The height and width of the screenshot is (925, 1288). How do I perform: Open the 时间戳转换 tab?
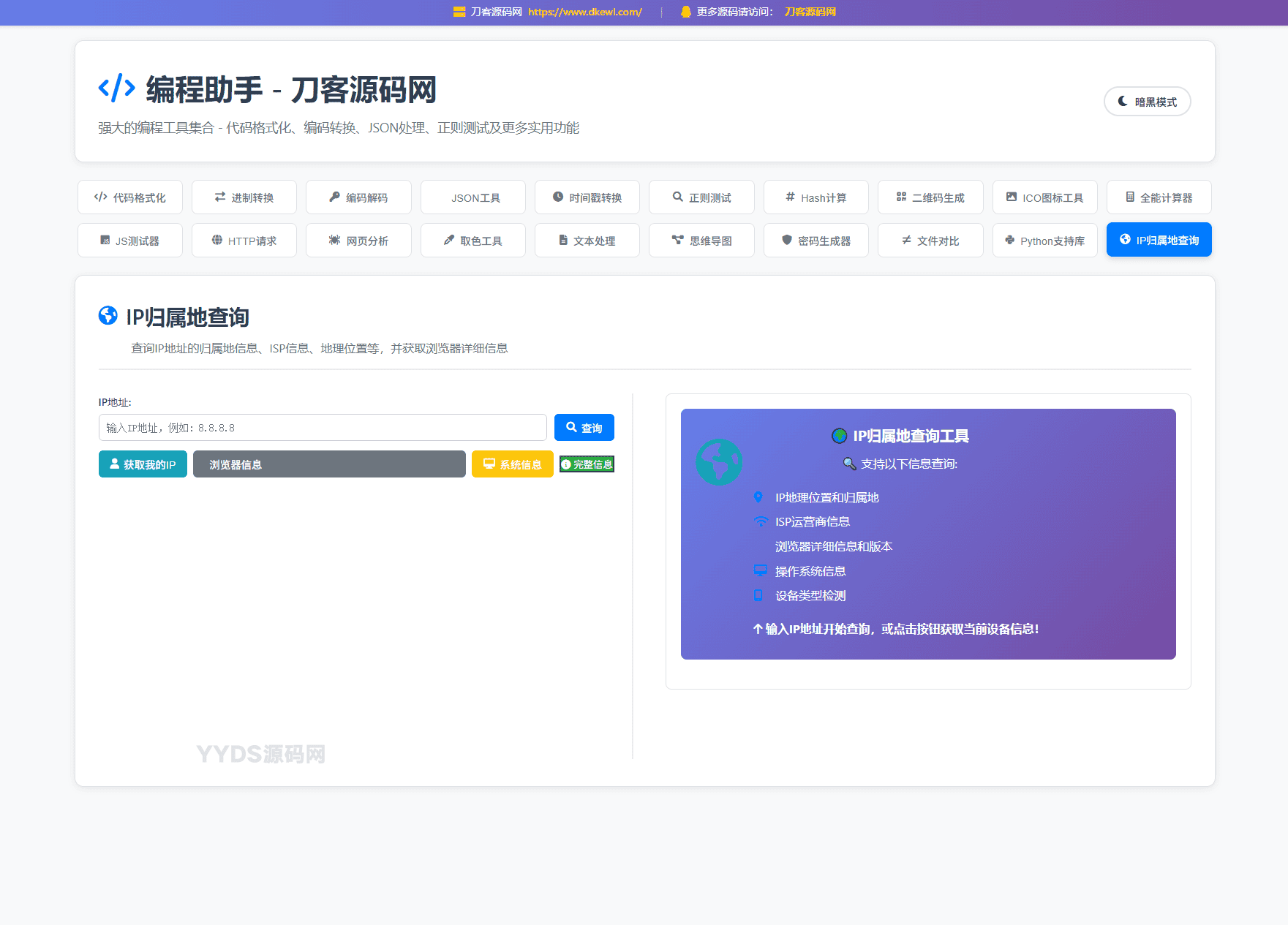tap(587, 197)
